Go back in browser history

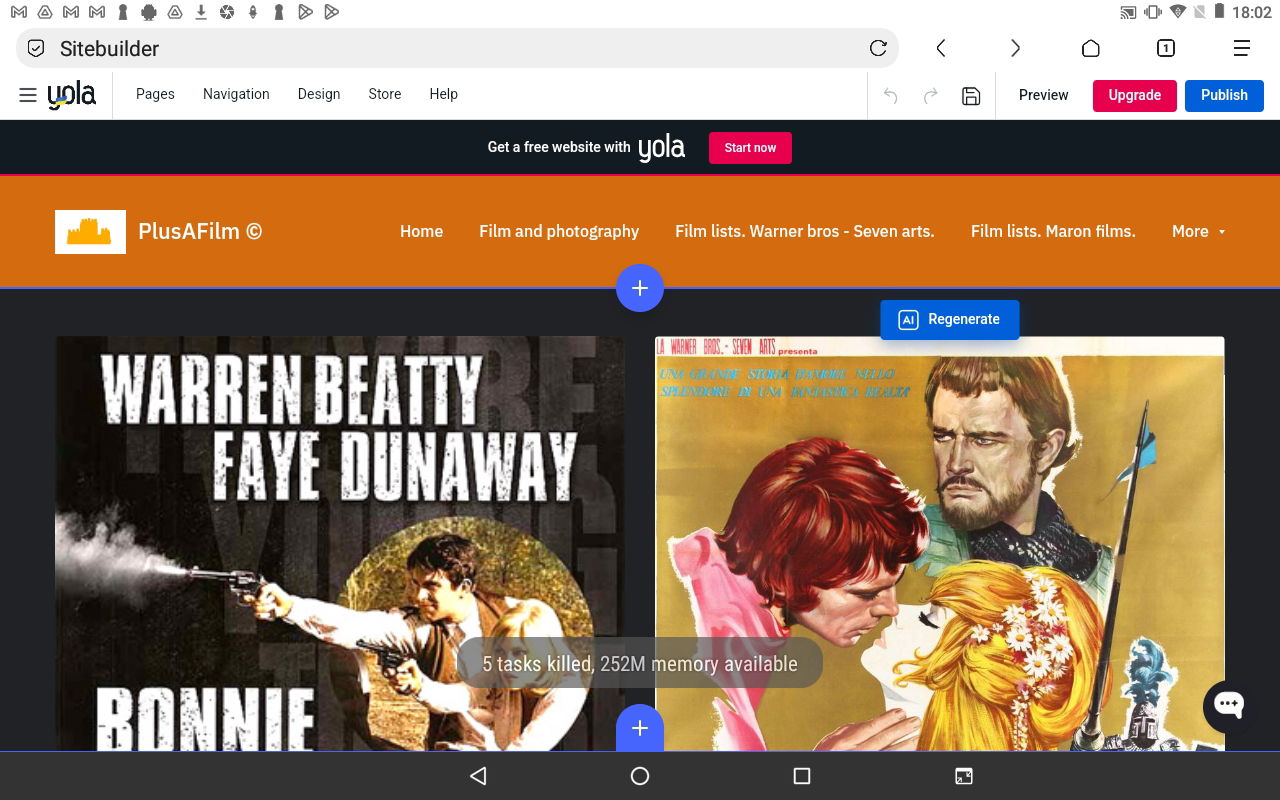pos(940,48)
